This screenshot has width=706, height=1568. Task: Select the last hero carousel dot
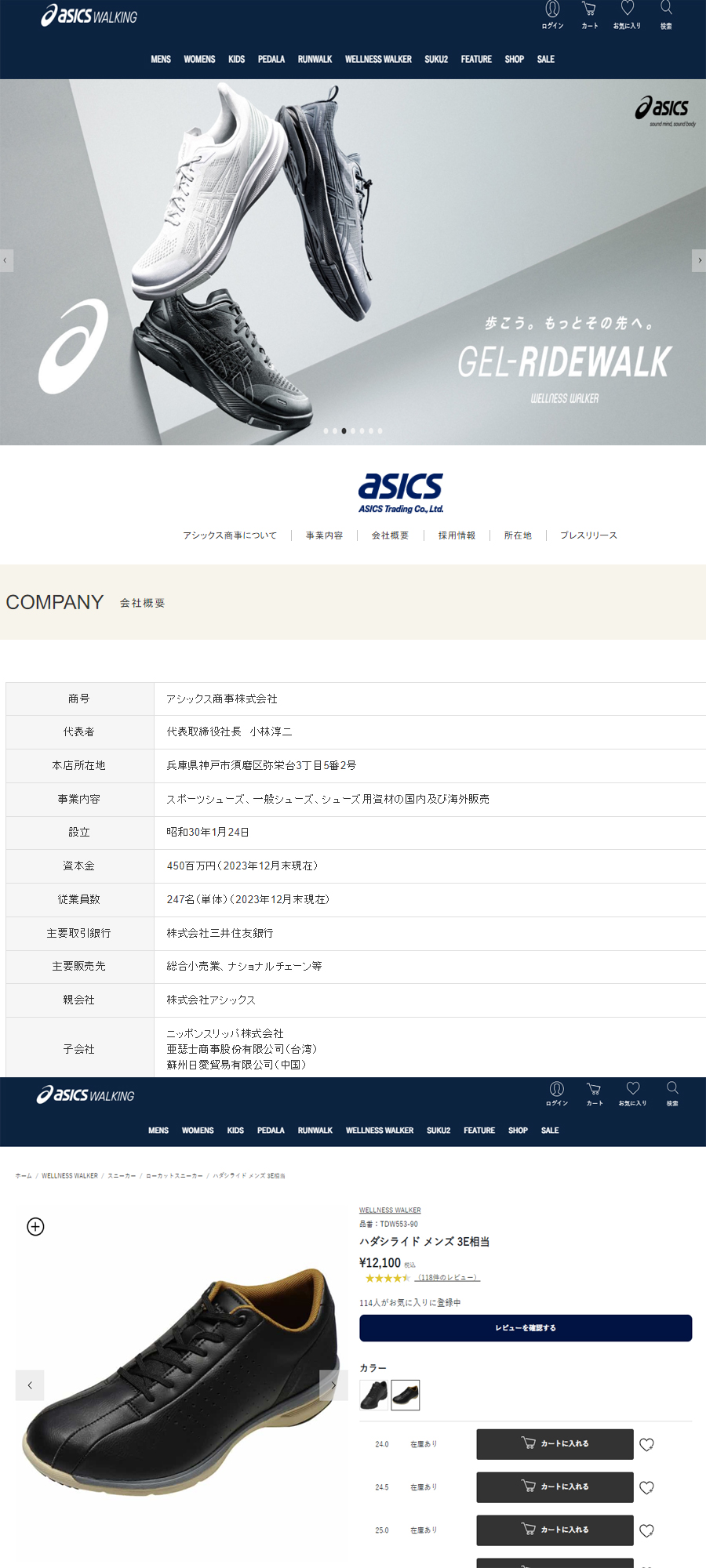(380, 431)
